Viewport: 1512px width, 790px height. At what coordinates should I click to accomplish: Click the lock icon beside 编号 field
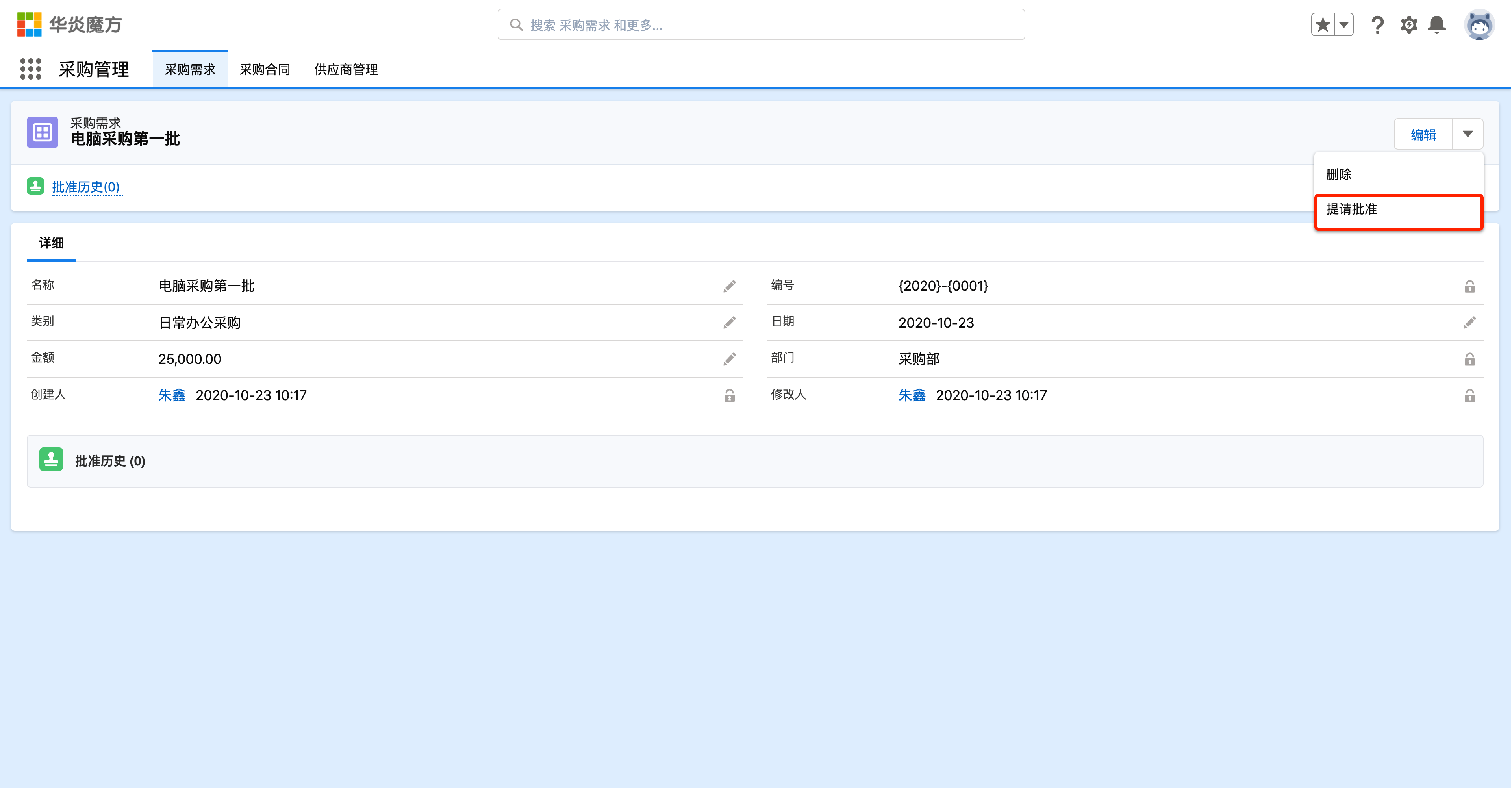click(x=1470, y=287)
